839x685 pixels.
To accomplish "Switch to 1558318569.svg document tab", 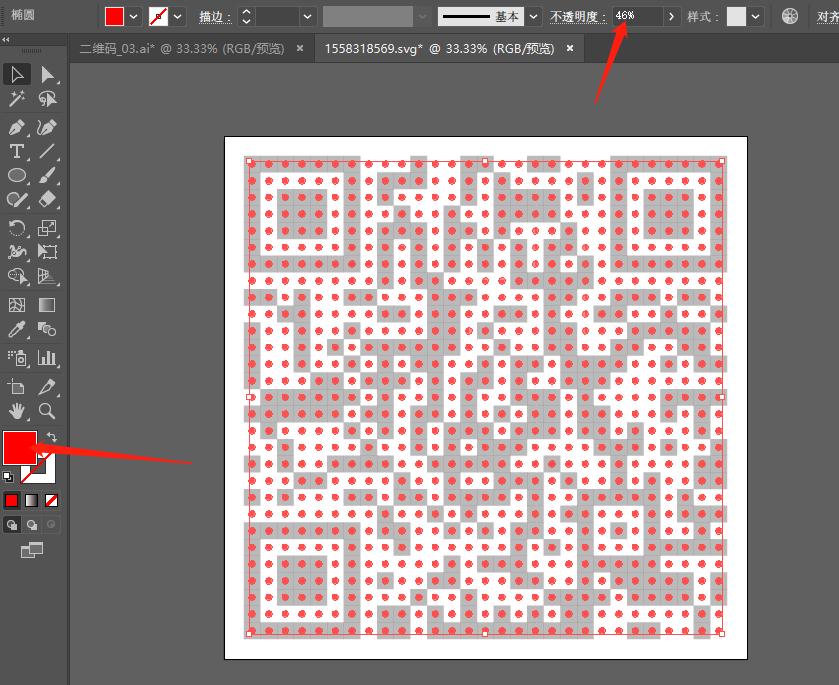I will coord(439,49).
